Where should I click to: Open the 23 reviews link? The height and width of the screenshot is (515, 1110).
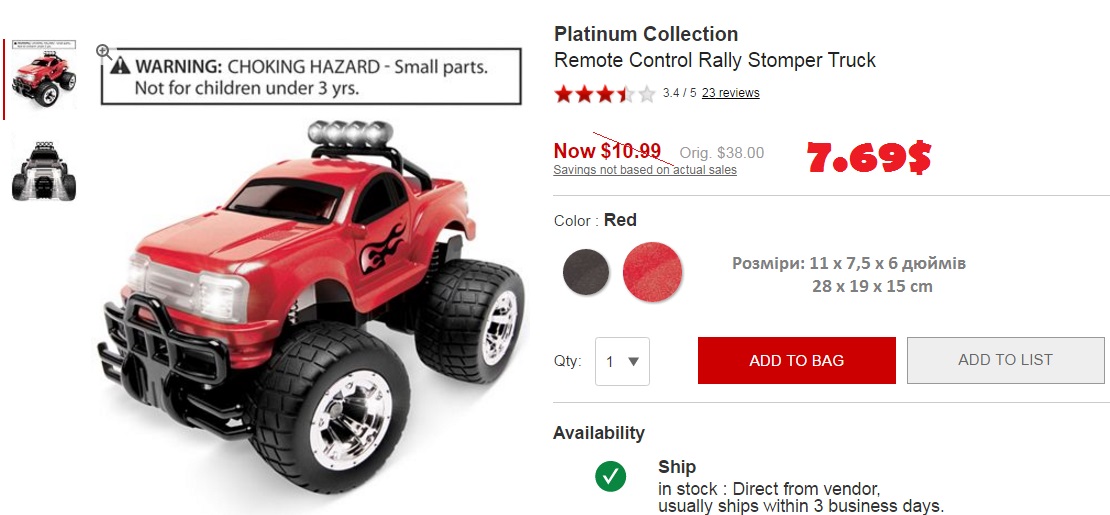[730, 93]
